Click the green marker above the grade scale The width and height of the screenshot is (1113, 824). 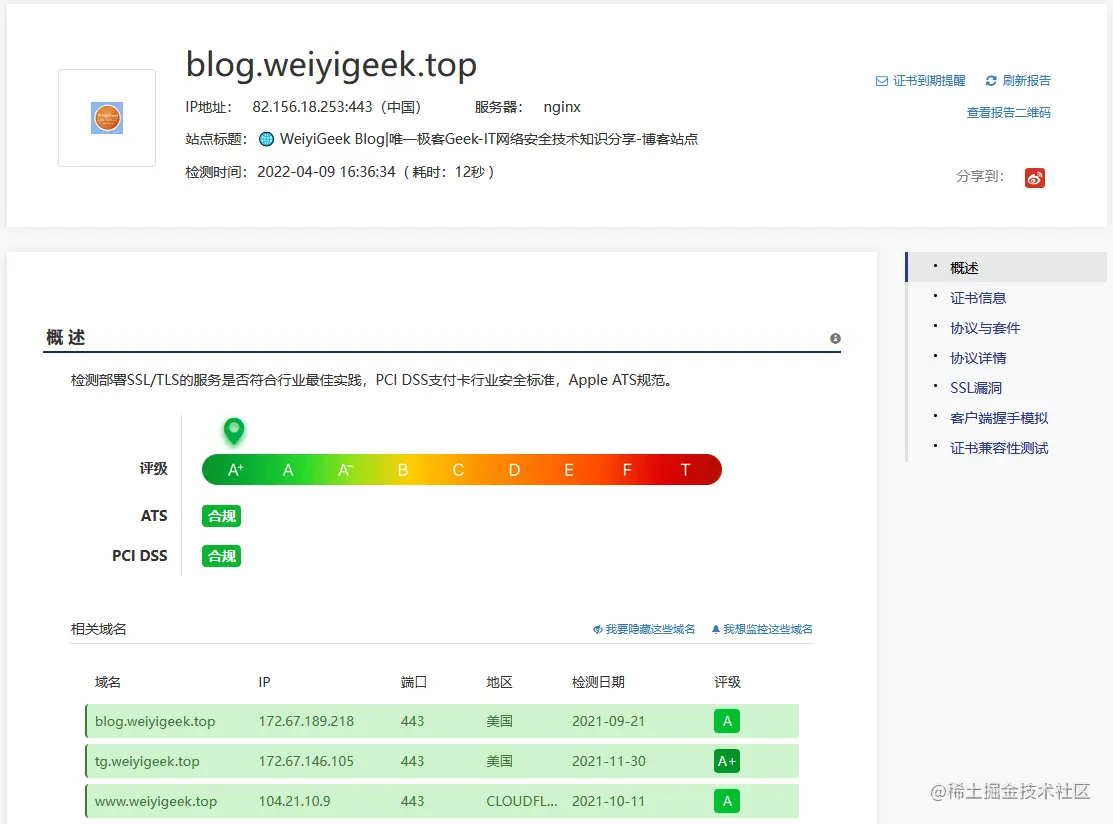coord(233,432)
